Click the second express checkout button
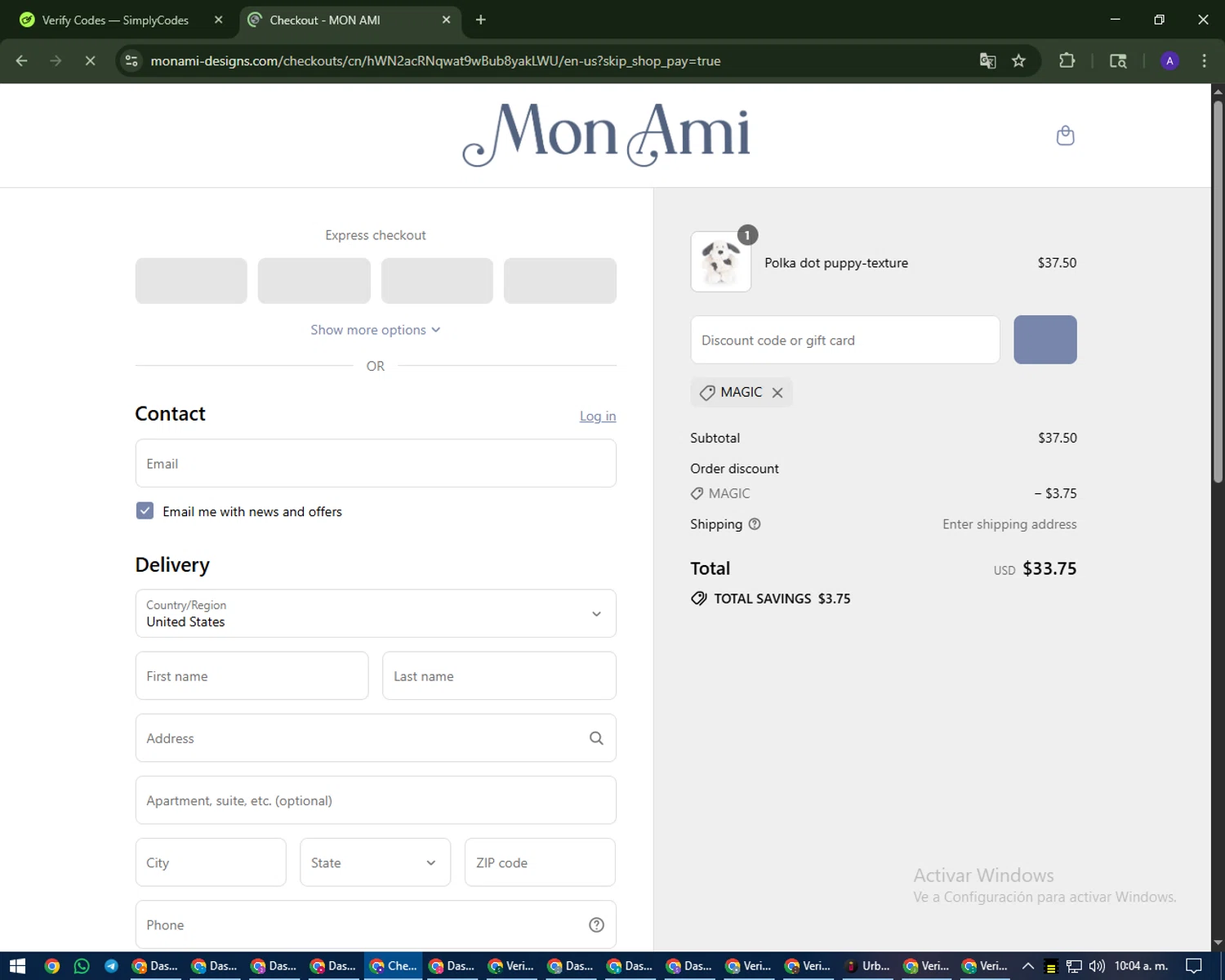Viewport: 1225px width, 980px height. [314, 281]
